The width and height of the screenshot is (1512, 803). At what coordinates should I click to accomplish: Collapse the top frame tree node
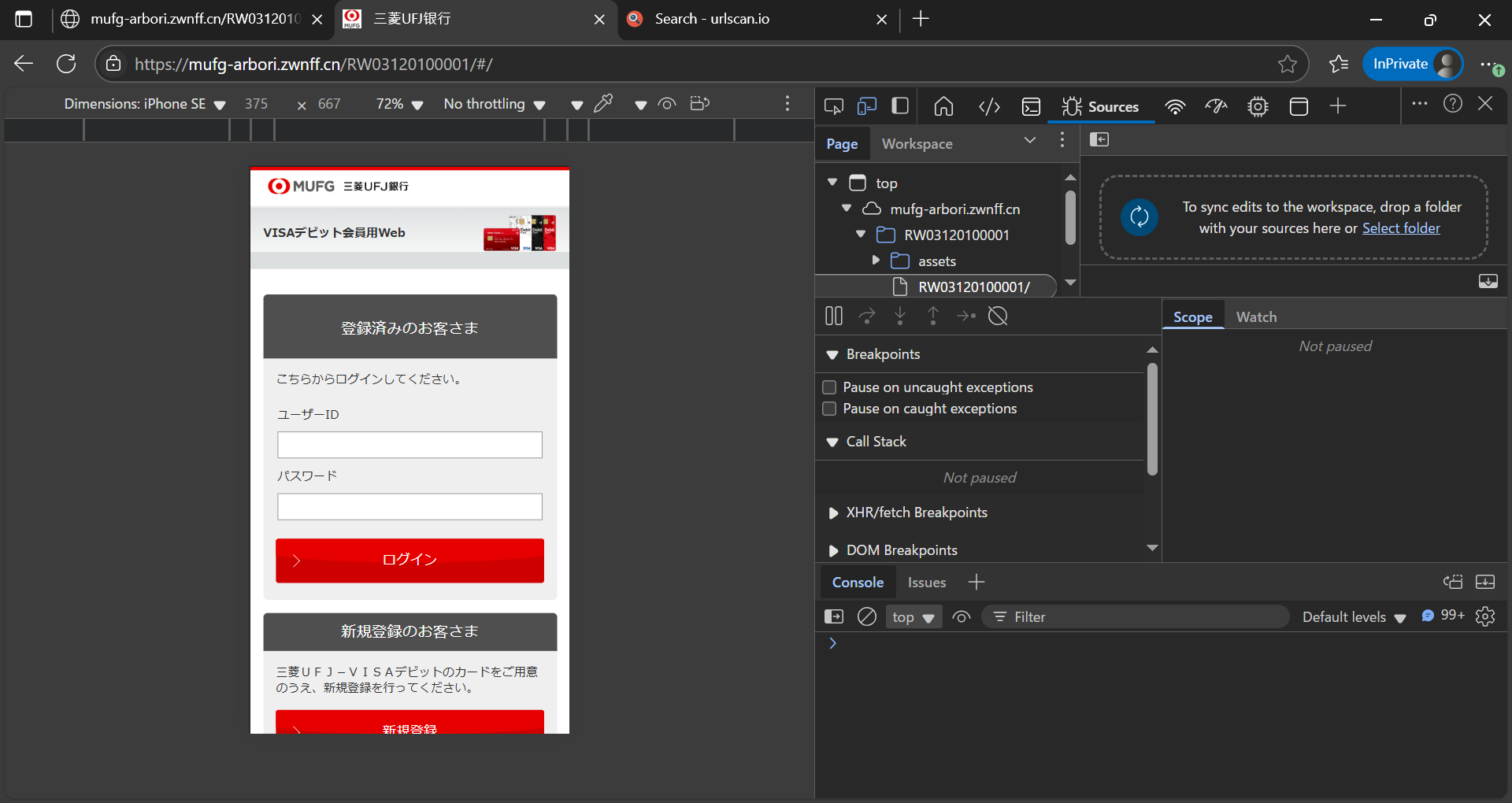(x=832, y=182)
